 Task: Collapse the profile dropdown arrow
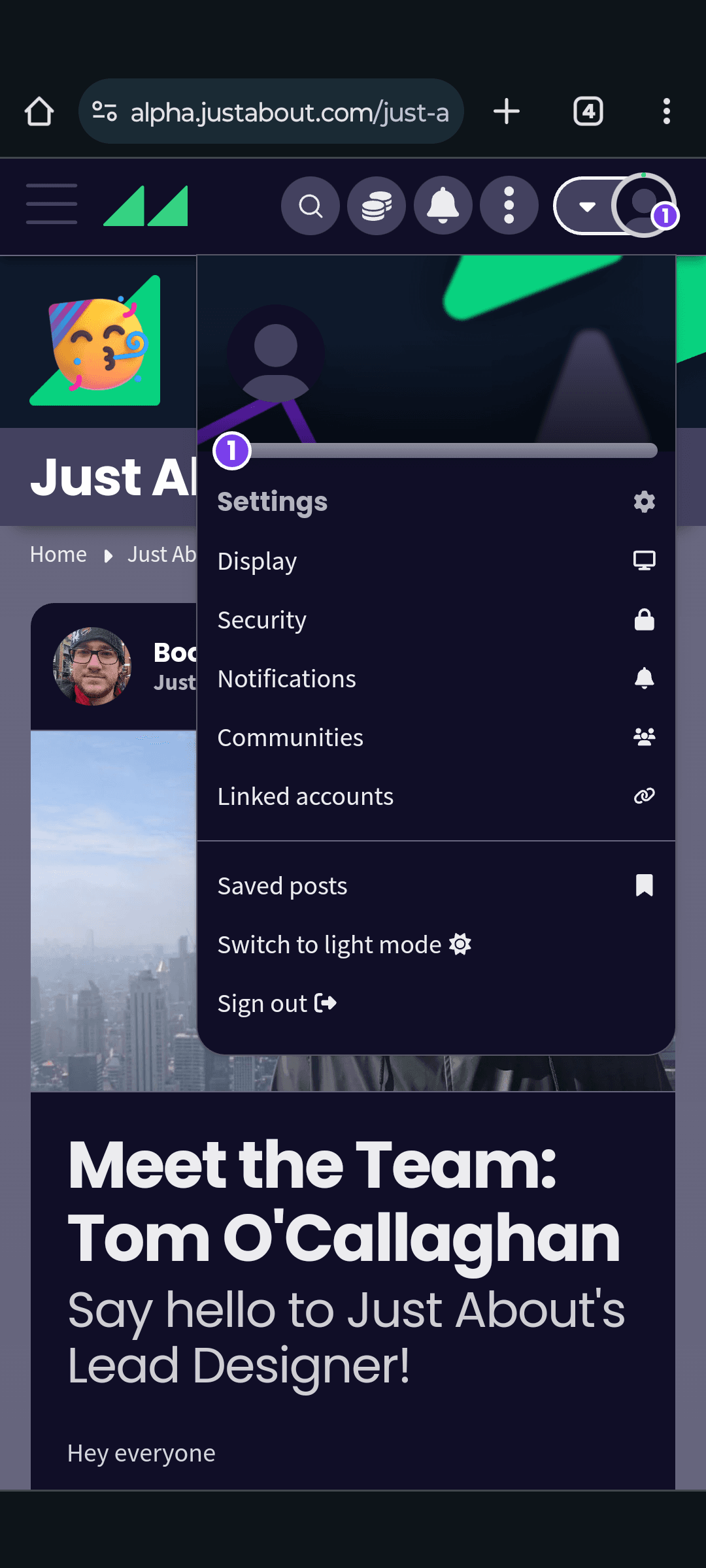[587, 206]
